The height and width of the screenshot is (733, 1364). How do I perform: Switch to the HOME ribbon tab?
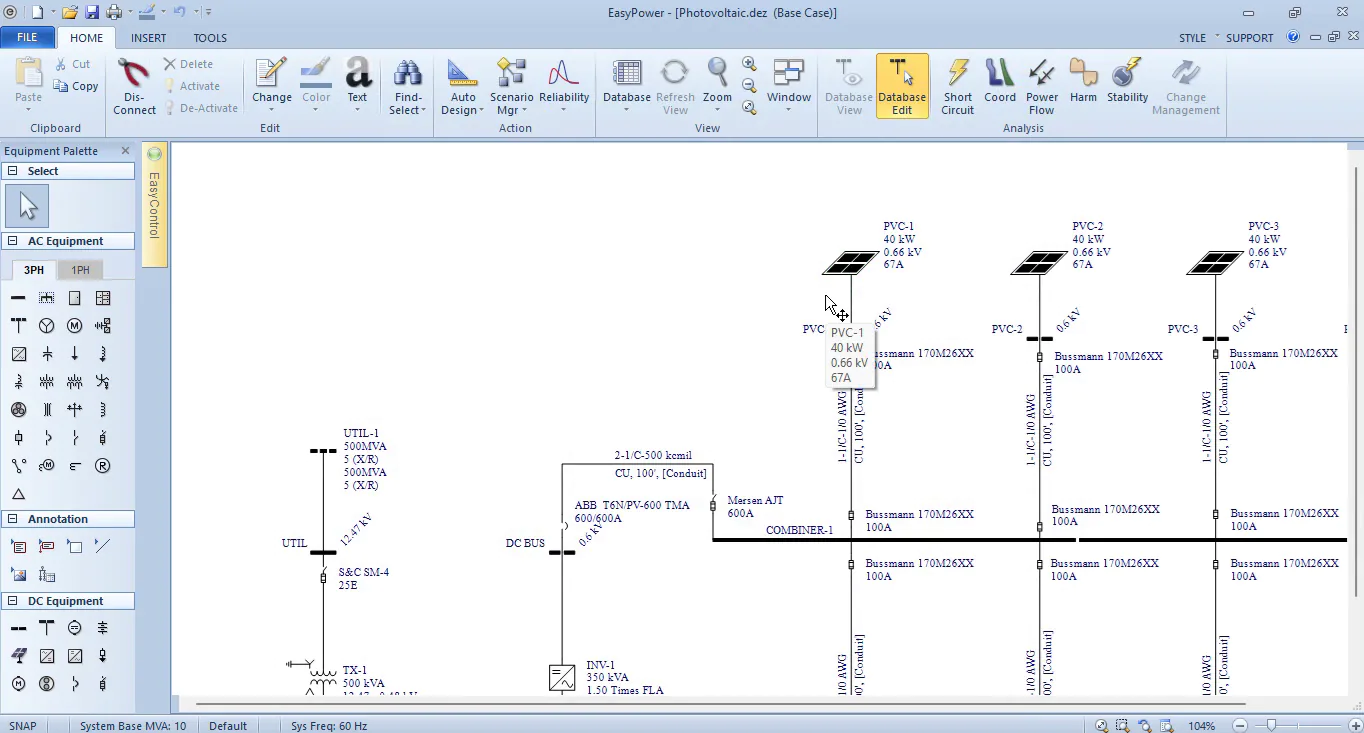tap(86, 38)
